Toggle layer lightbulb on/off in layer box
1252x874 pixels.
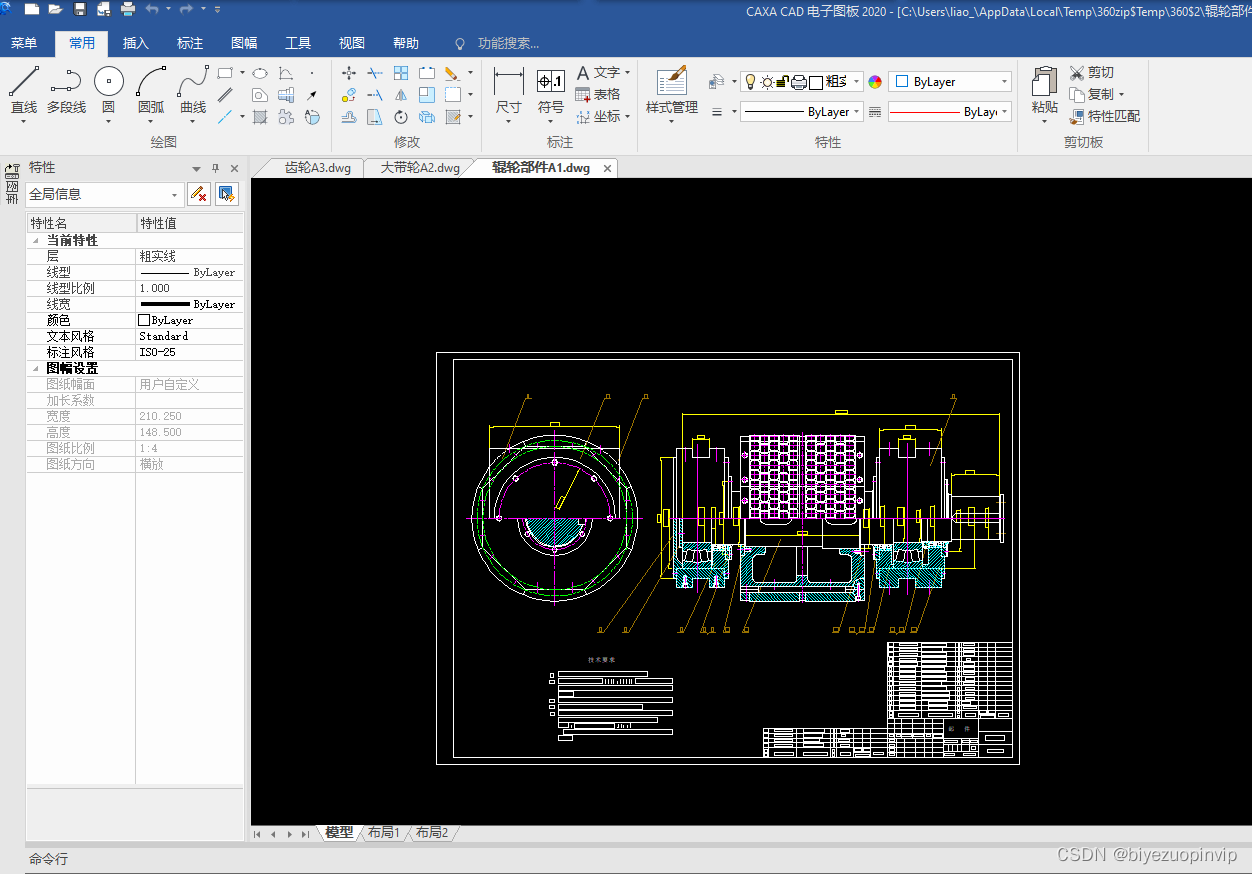(750, 82)
